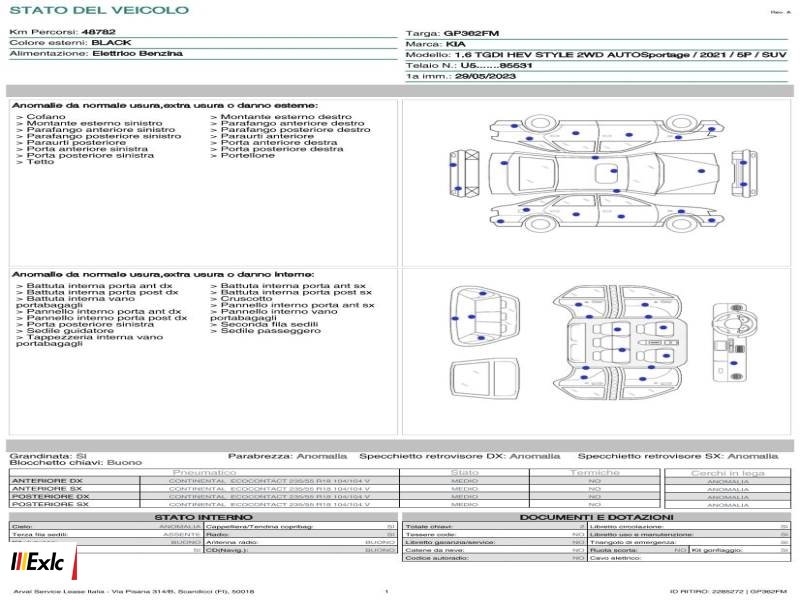Click the 'STATO DEL VEICOLO' title
Image resolution: width=800 pixels, height=600 pixels.
pyautogui.click(x=99, y=10)
